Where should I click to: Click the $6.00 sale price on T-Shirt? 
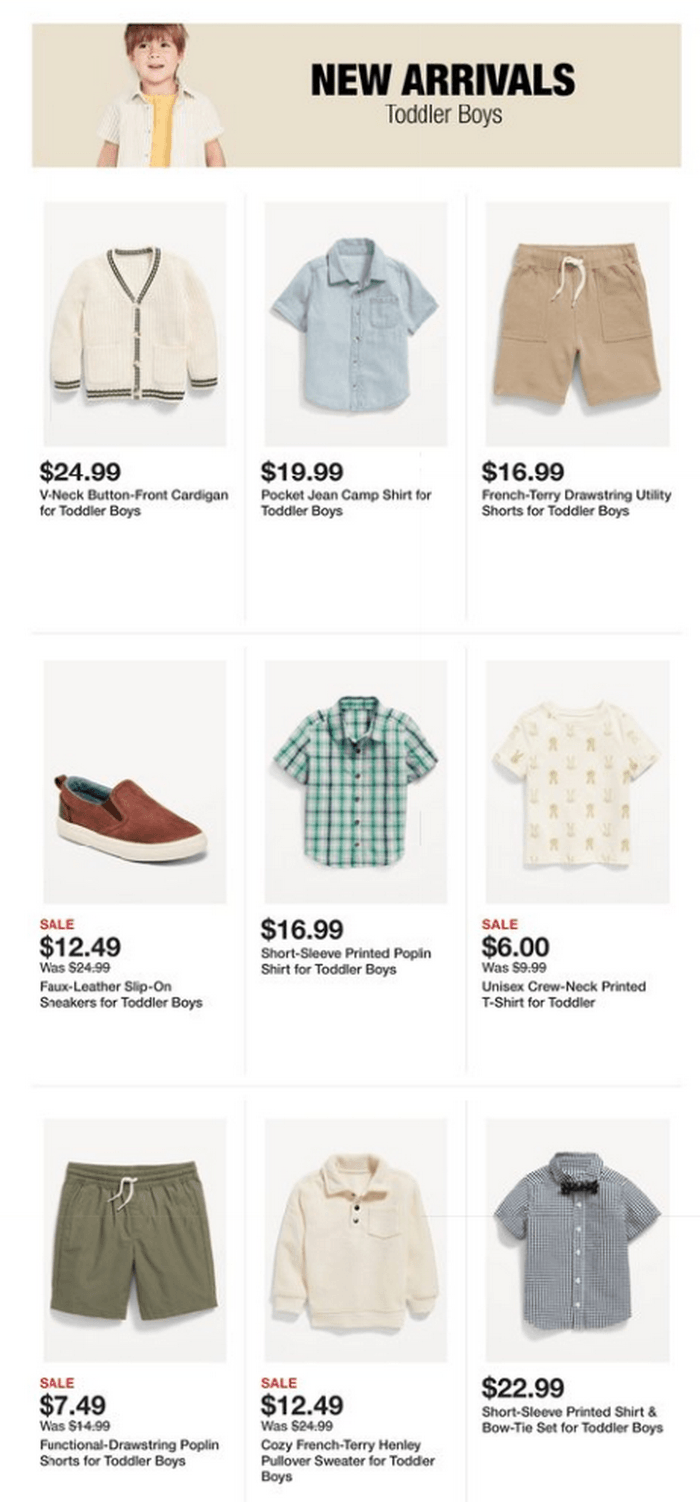(517, 946)
